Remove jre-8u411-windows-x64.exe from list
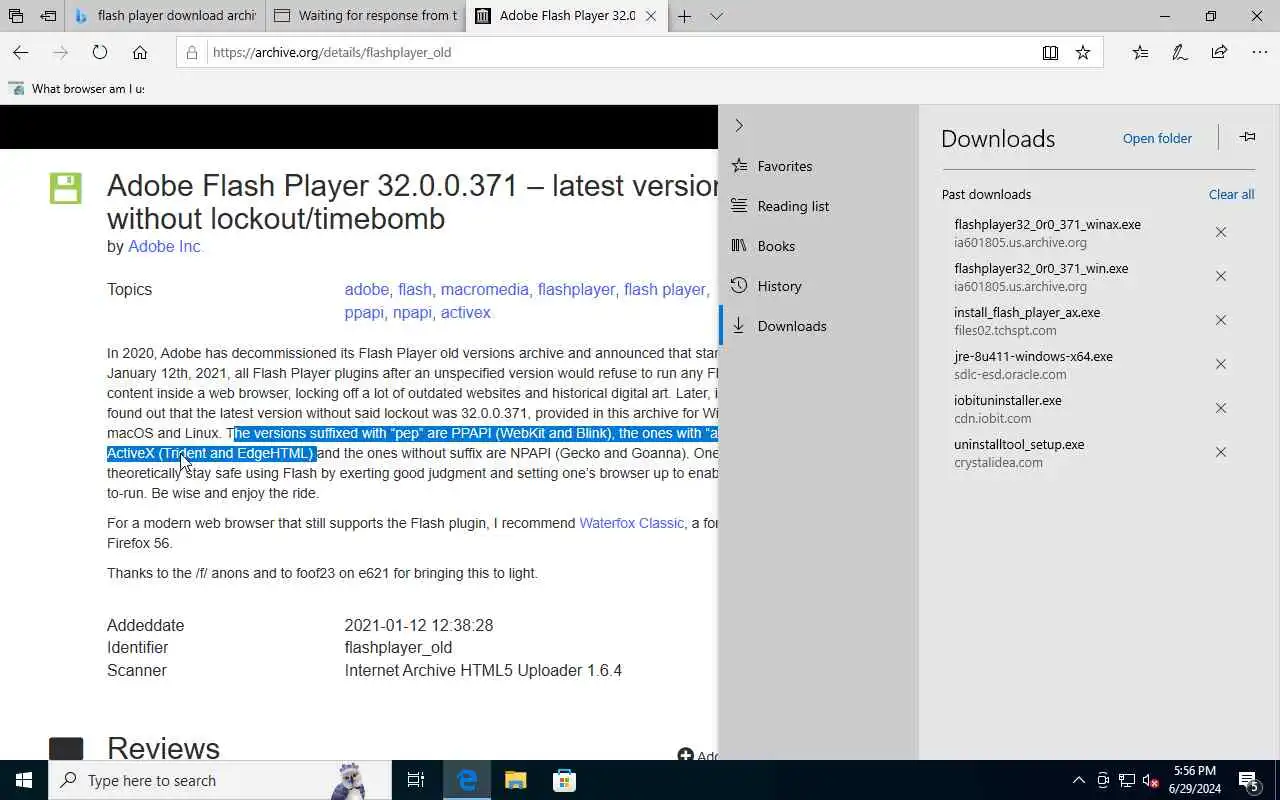This screenshot has height=800, width=1280. coord(1221,364)
